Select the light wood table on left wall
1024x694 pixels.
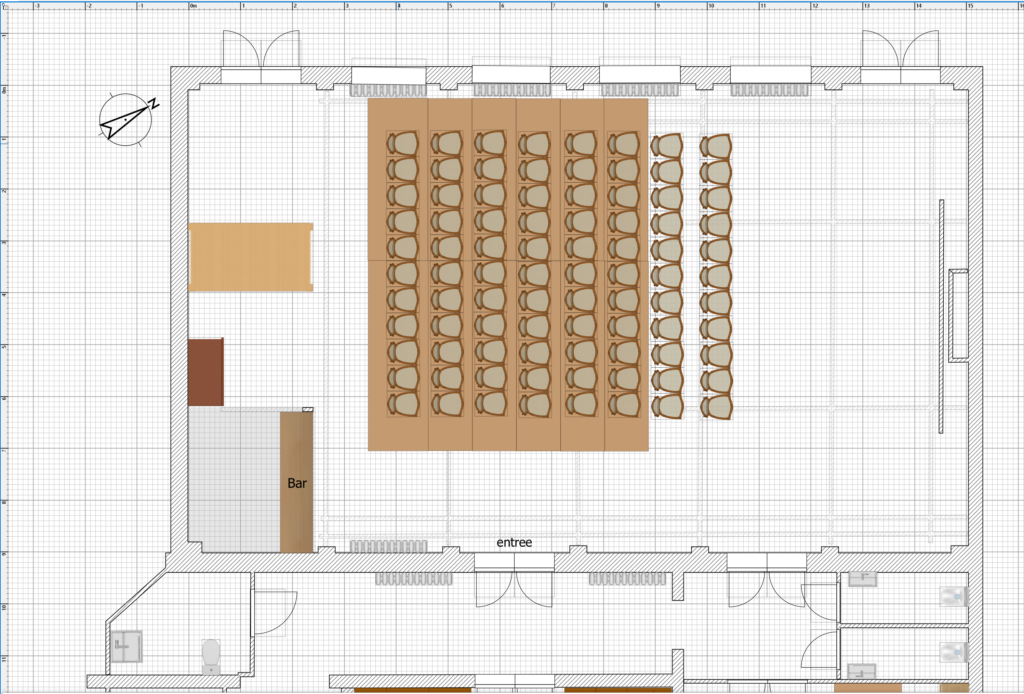pyautogui.click(x=250, y=257)
